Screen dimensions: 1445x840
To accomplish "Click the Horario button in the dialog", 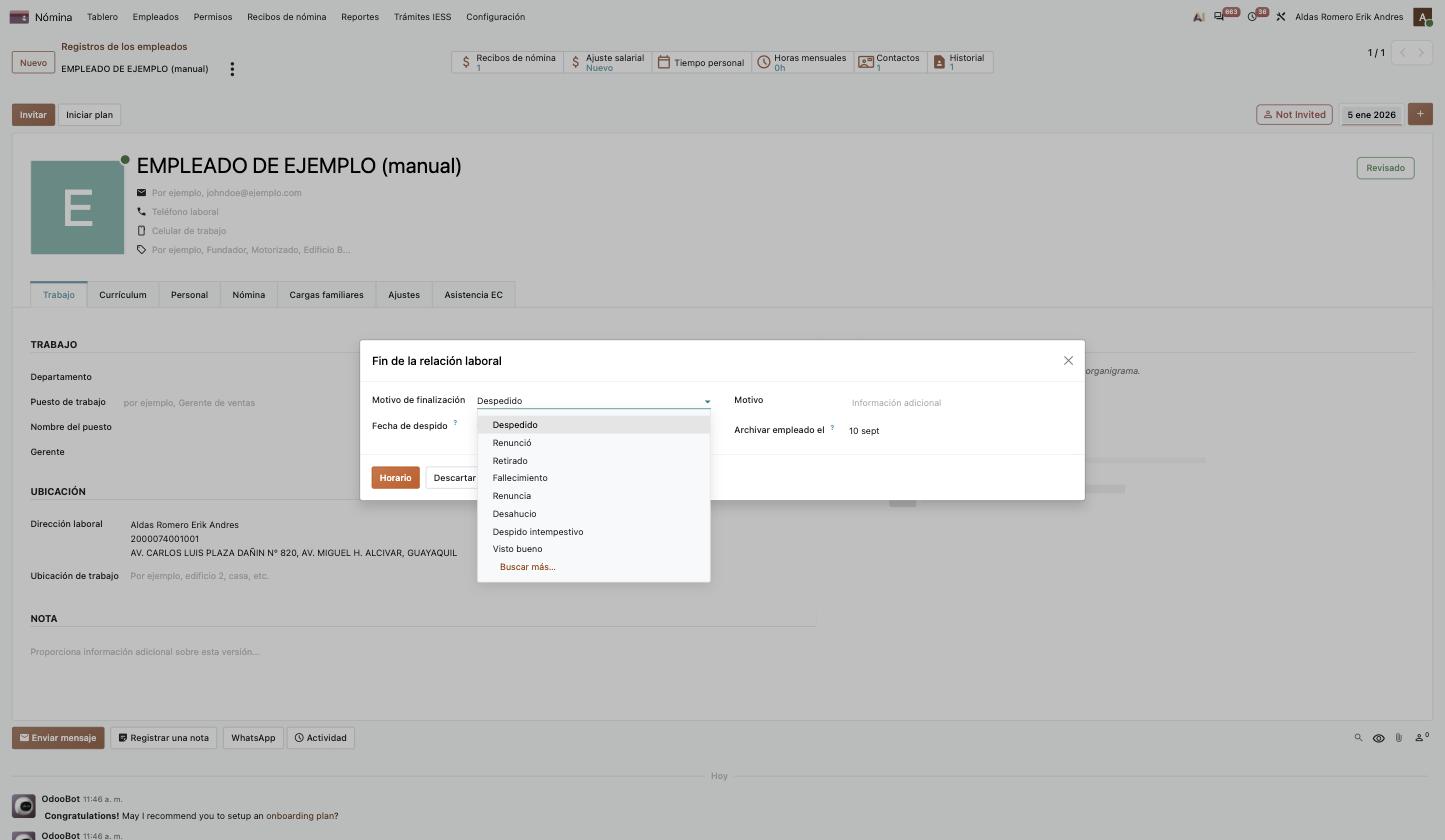I will (x=395, y=478).
